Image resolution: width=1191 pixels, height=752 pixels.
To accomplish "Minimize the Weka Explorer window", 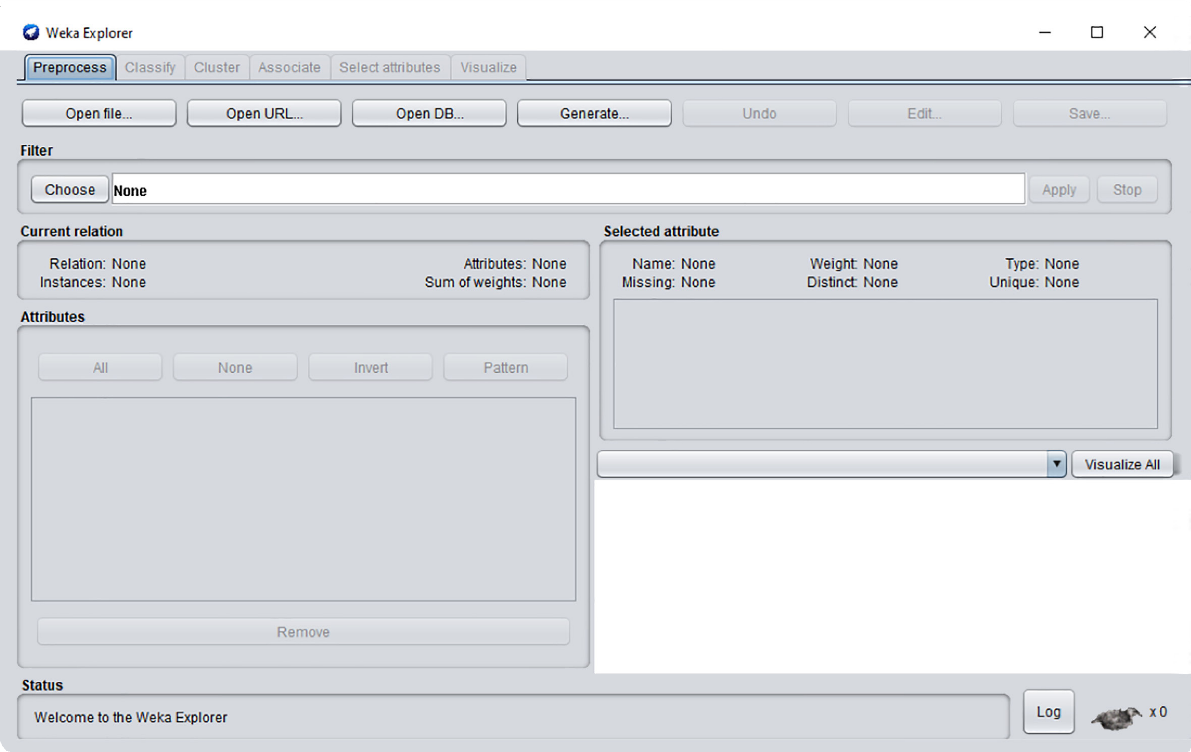I will pyautogui.click(x=1045, y=32).
